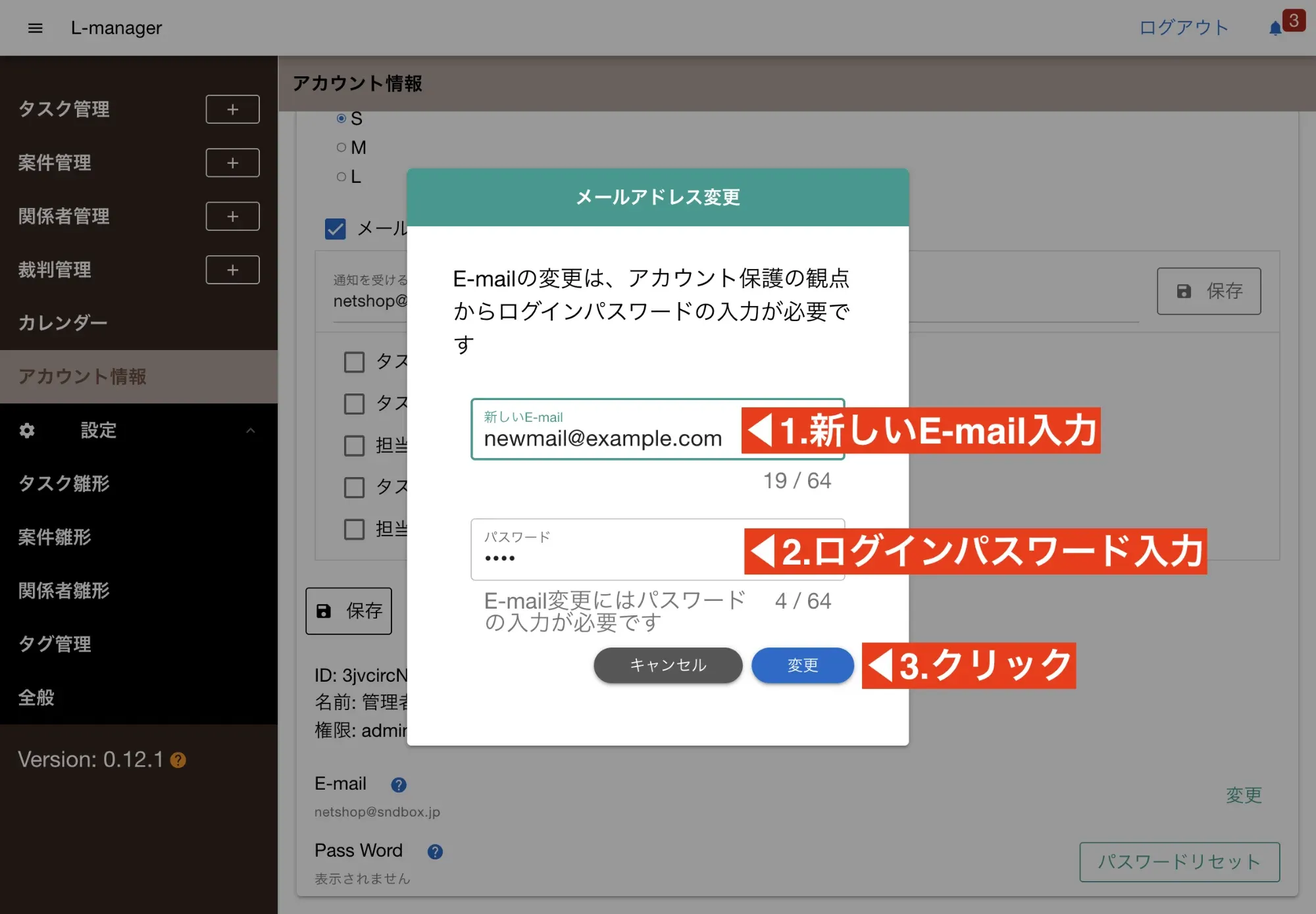Click help icon beside Pass Word

pos(435,851)
